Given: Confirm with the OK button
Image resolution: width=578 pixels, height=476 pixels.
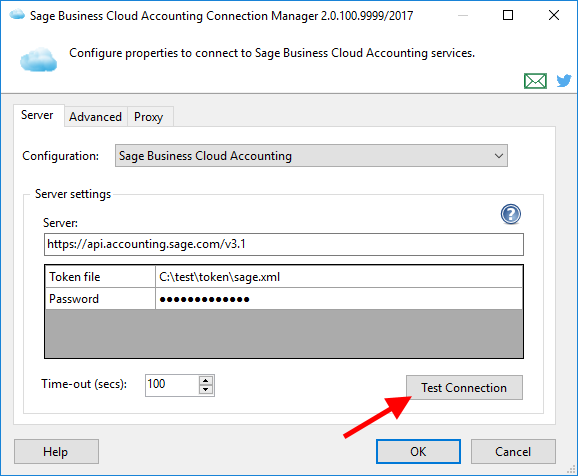Looking at the screenshot, I should (418, 451).
